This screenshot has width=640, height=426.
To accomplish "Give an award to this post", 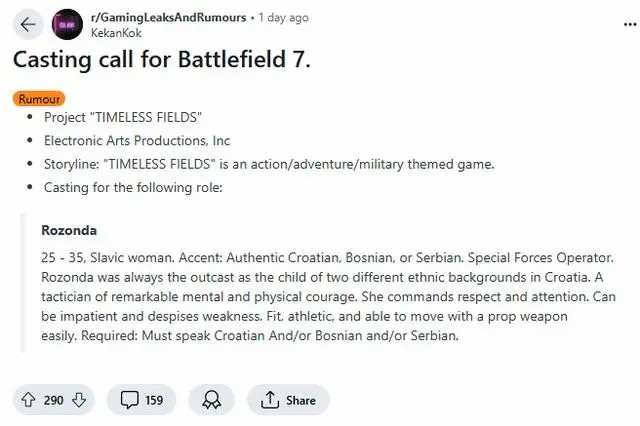I will [x=212, y=400].
